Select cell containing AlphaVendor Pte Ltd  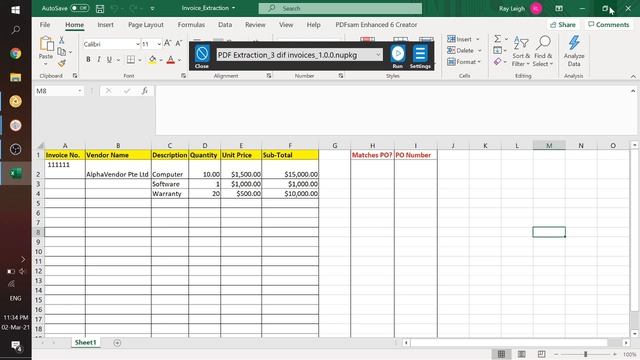(x=118, y=169)
